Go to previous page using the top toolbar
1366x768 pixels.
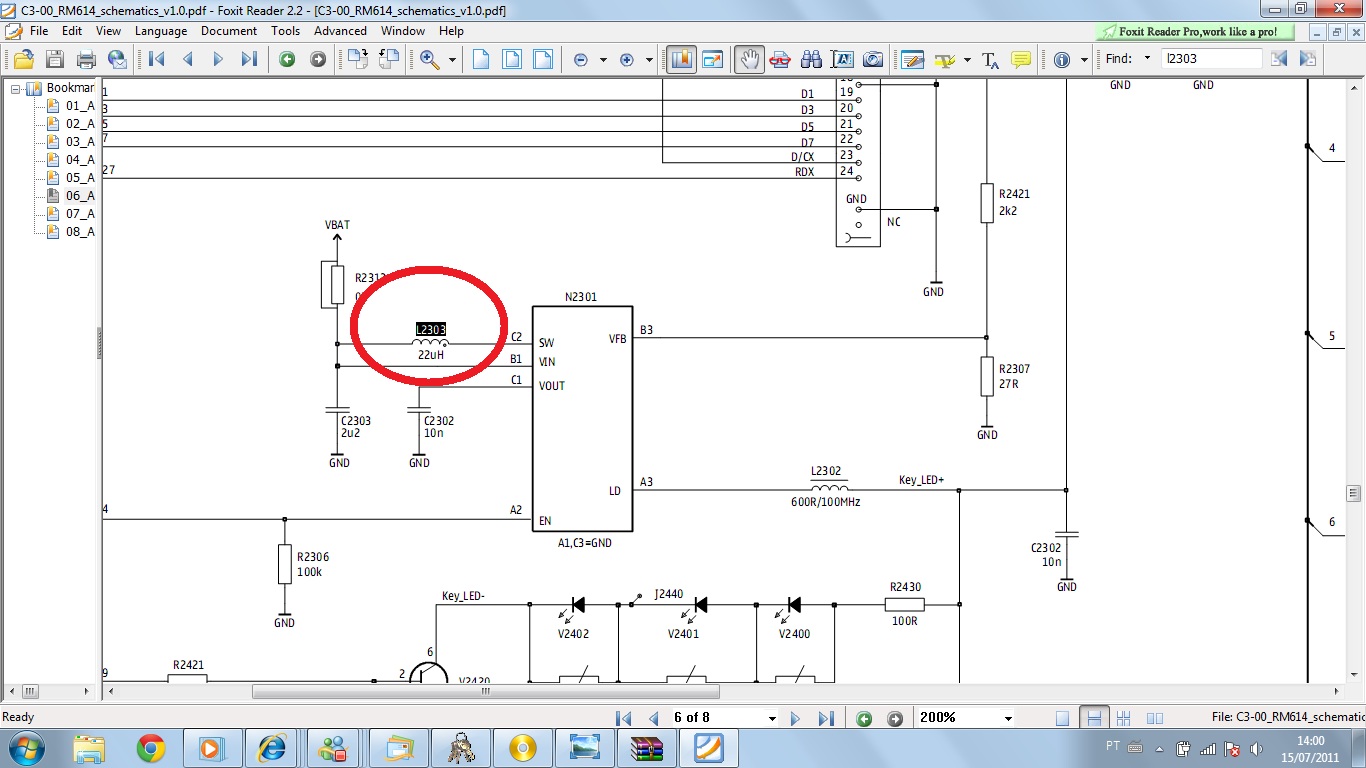pyautogui.click(x=188, y=59)
